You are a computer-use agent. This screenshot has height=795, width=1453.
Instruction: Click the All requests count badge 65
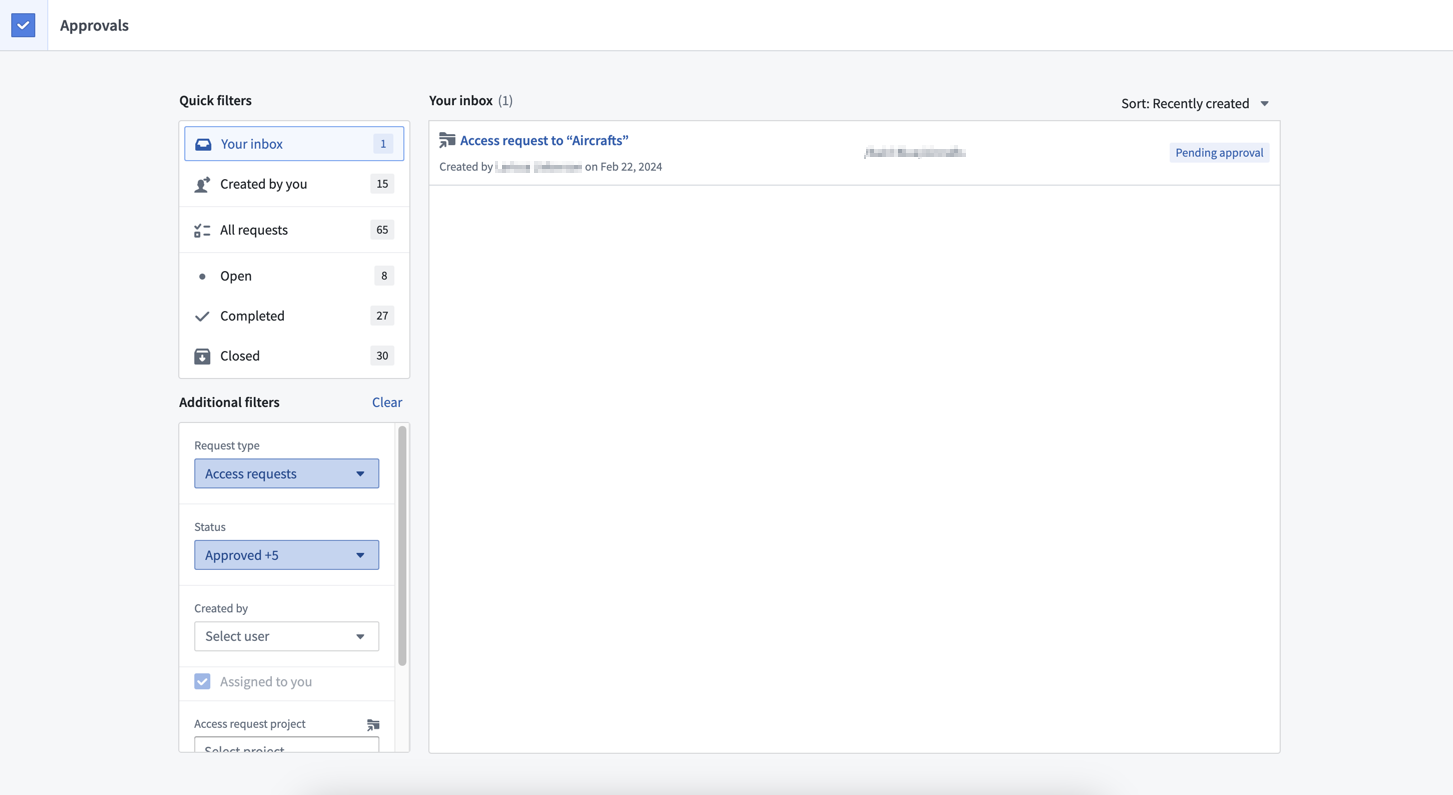(382, 230)
